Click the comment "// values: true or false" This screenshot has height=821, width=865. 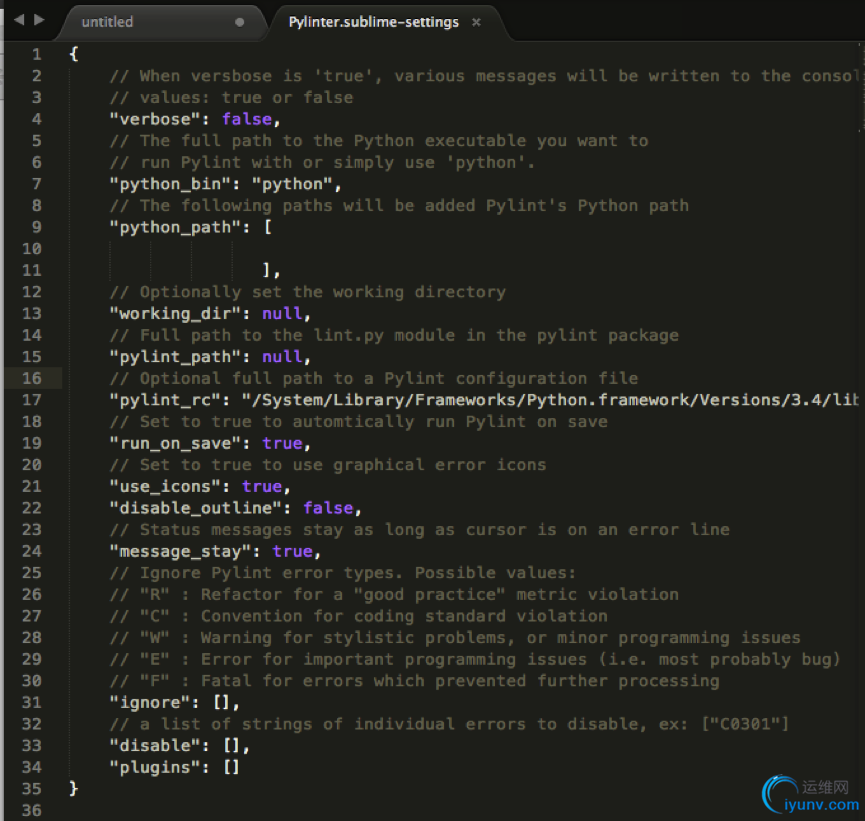231,98
